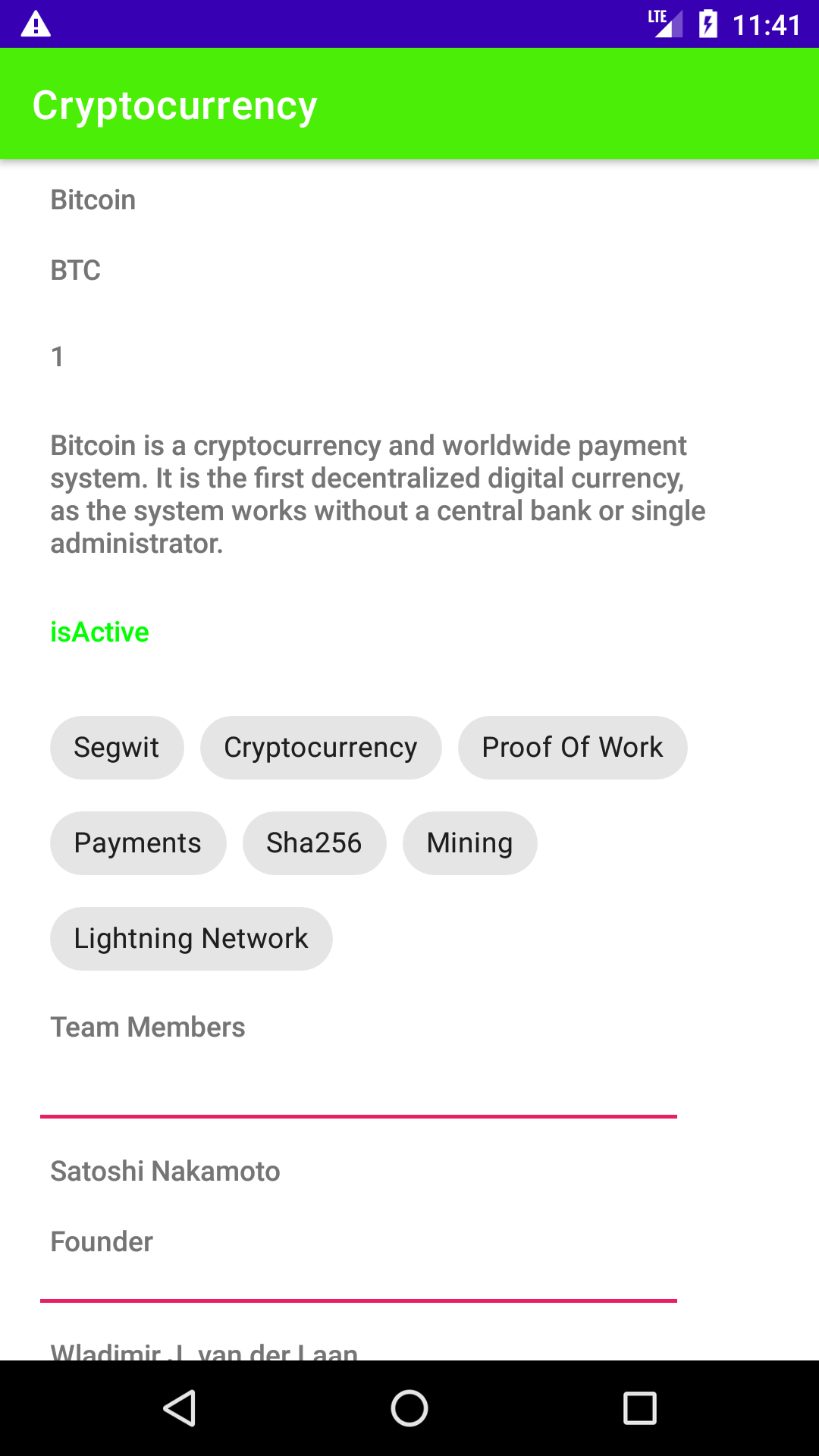The height and width of the screenshot is (1456, 819).
Task: Select the Cryptocurrency tag chip
Action: (x=320, y=747)
